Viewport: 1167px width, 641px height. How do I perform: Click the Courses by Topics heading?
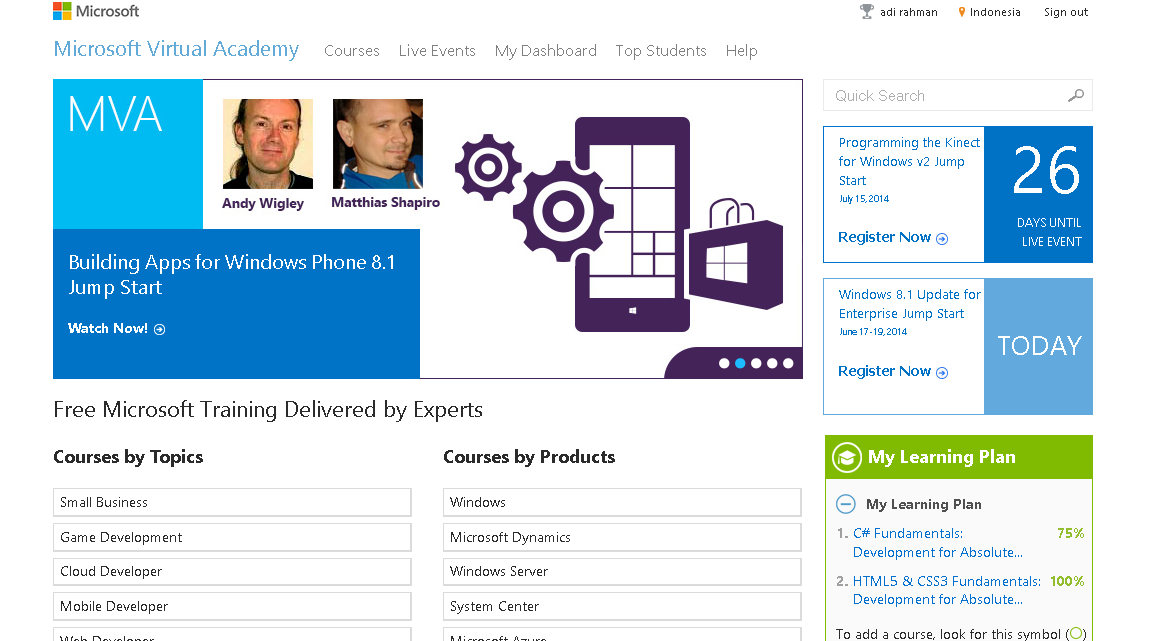tap(128, 457)
